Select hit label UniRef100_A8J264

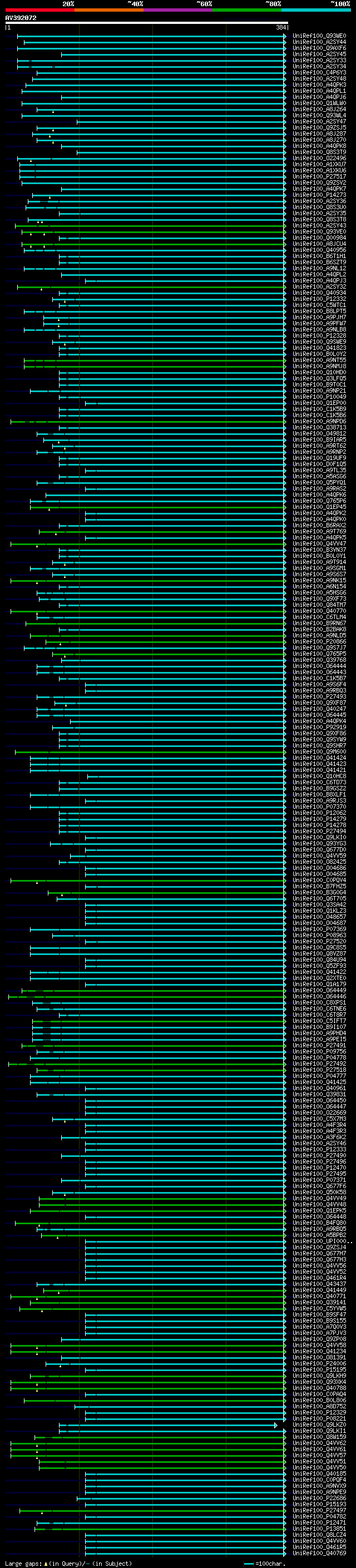[x=319, y=110]
